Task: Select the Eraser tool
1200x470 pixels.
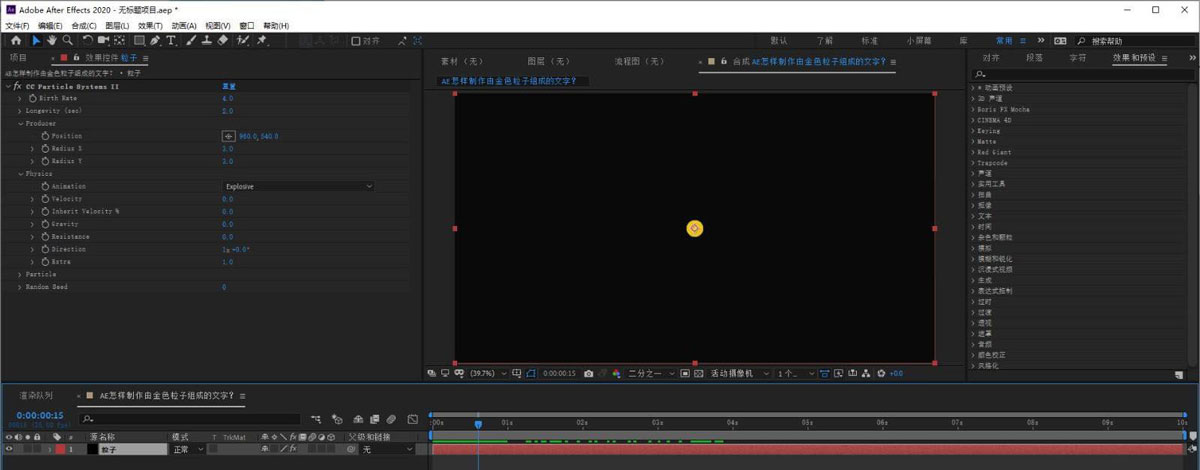Action: pos(222,41)
